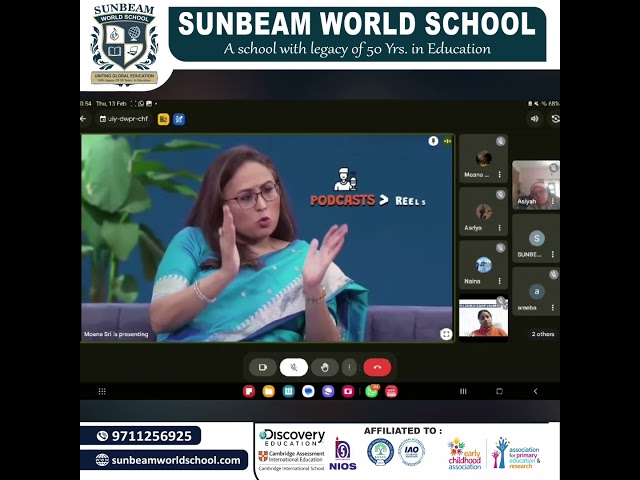Open the options menu on Aadya's tile

coord(499,228)
